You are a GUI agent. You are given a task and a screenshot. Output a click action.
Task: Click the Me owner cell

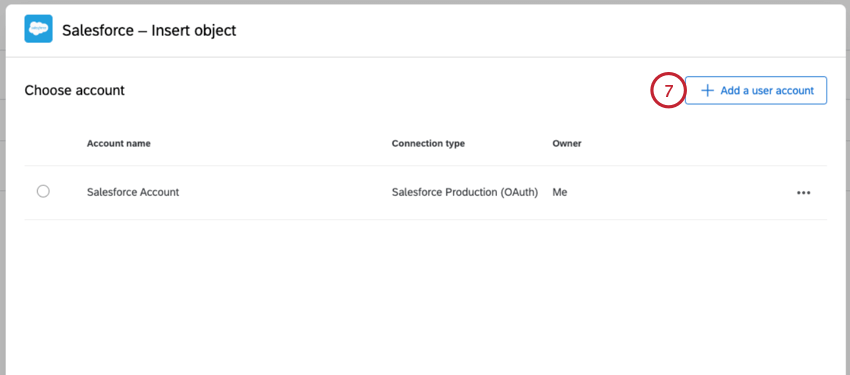(559, 192)
